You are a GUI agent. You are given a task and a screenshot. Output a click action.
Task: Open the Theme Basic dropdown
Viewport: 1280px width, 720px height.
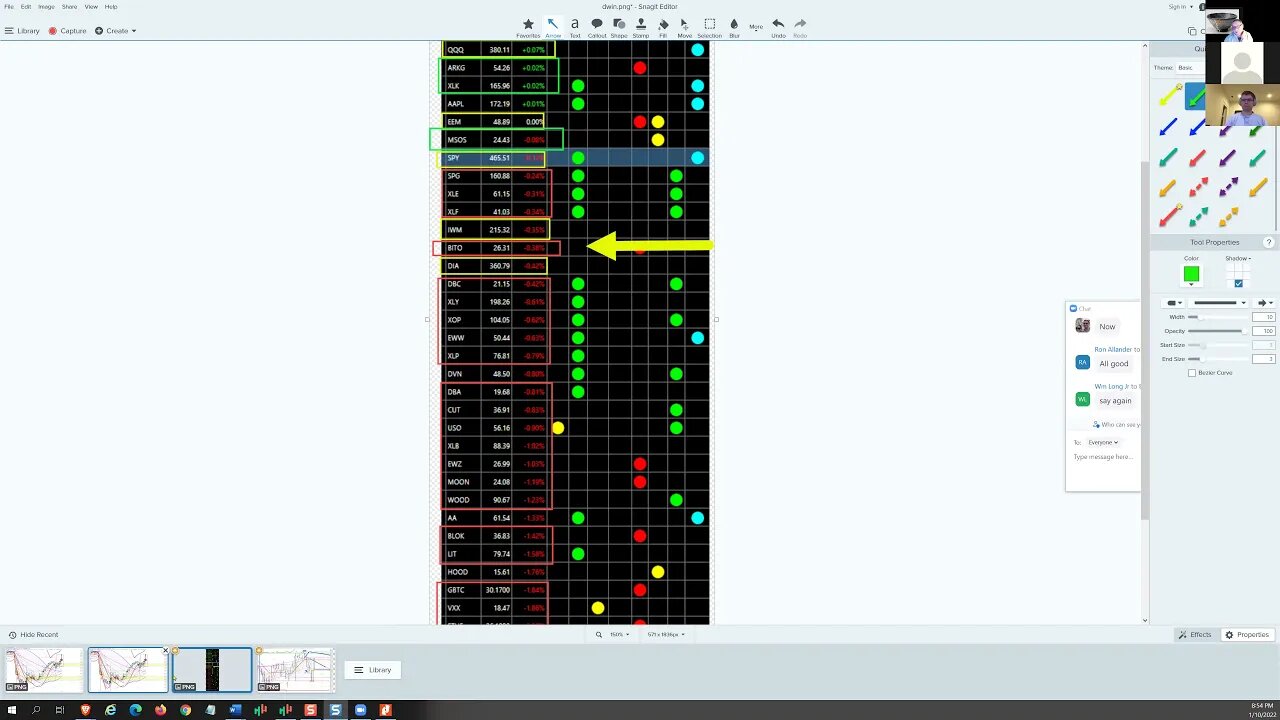click(1190, 68)
